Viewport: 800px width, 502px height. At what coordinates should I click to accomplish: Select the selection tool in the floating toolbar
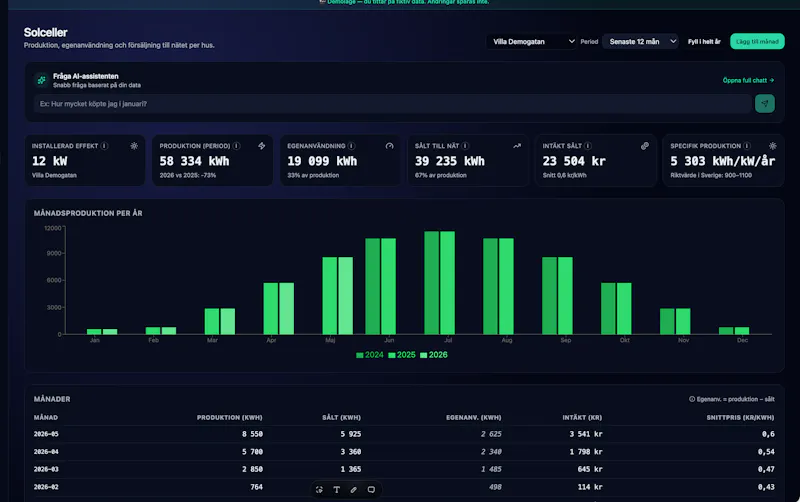coord(319,490)
